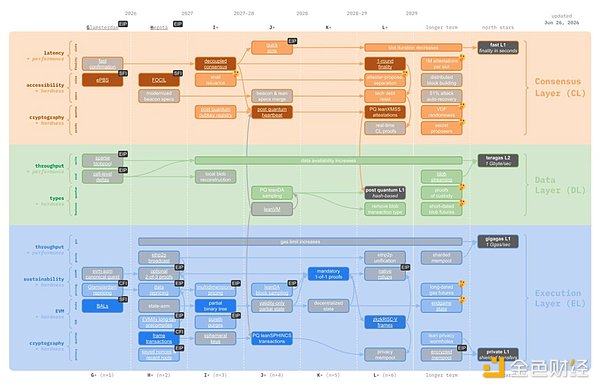Image resolution: width=600 pixels, height=389 pixels.
Task: Click the gas limit increases bar
Action: (300, 242)
